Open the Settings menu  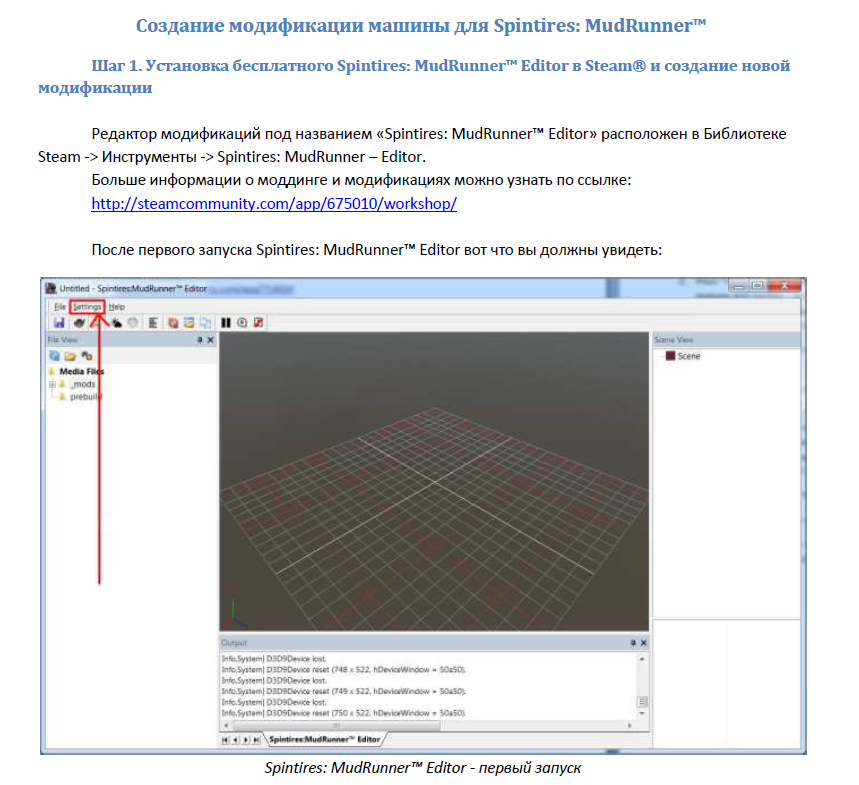87,307
